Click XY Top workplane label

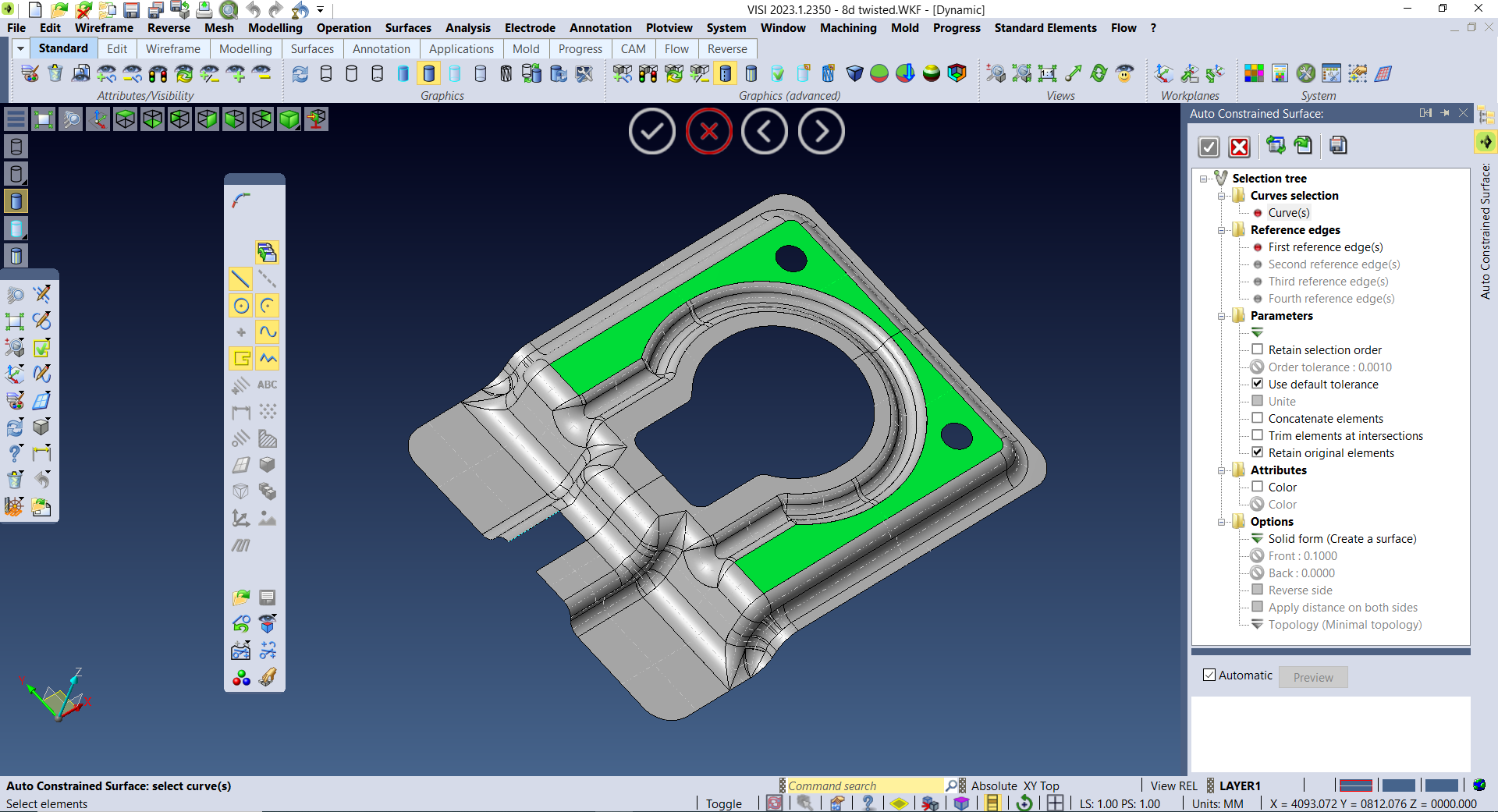pyautogui.click(x=1042, y=786)
